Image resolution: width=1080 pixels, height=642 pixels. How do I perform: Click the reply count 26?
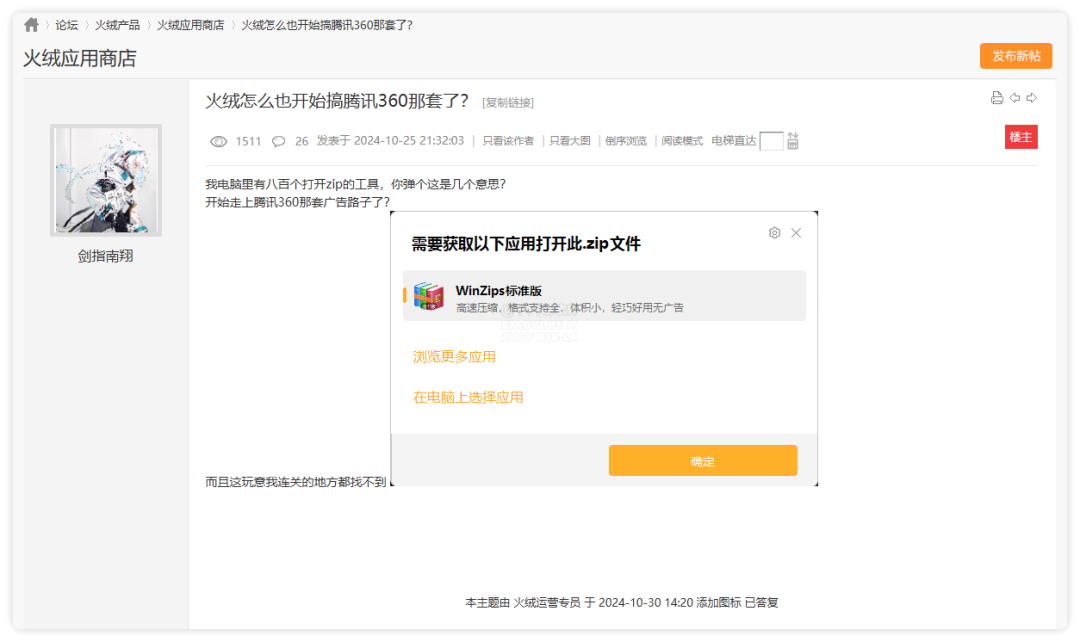pos(302,141)
